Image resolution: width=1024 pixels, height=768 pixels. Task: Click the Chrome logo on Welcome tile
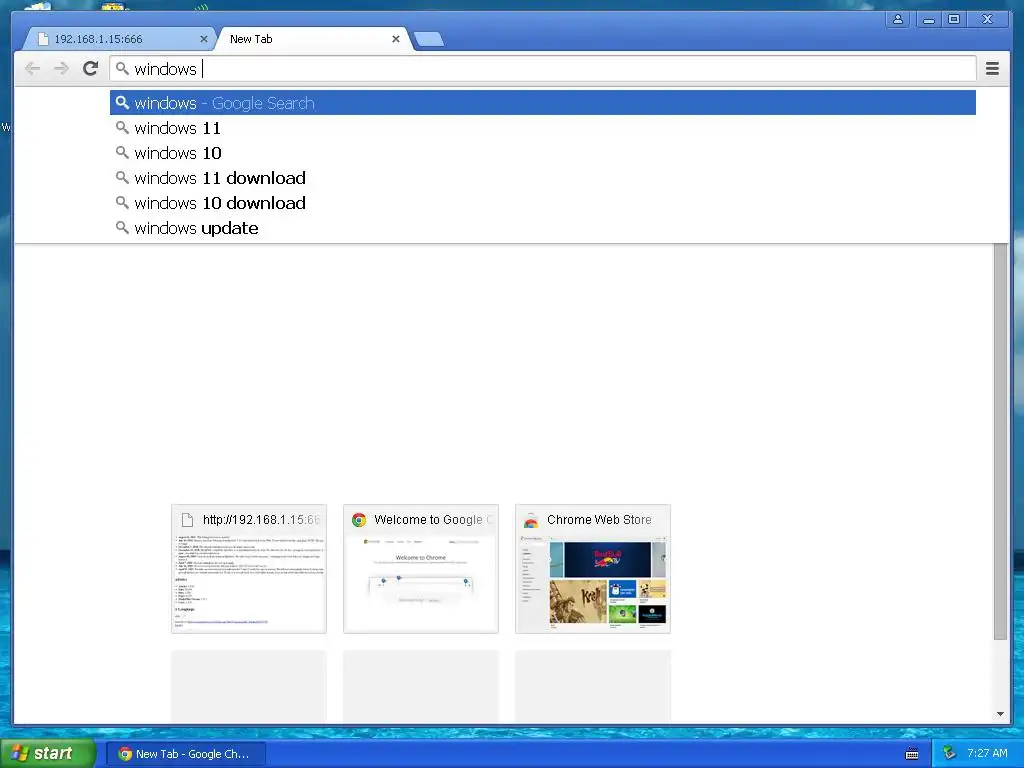coord(359,520)
